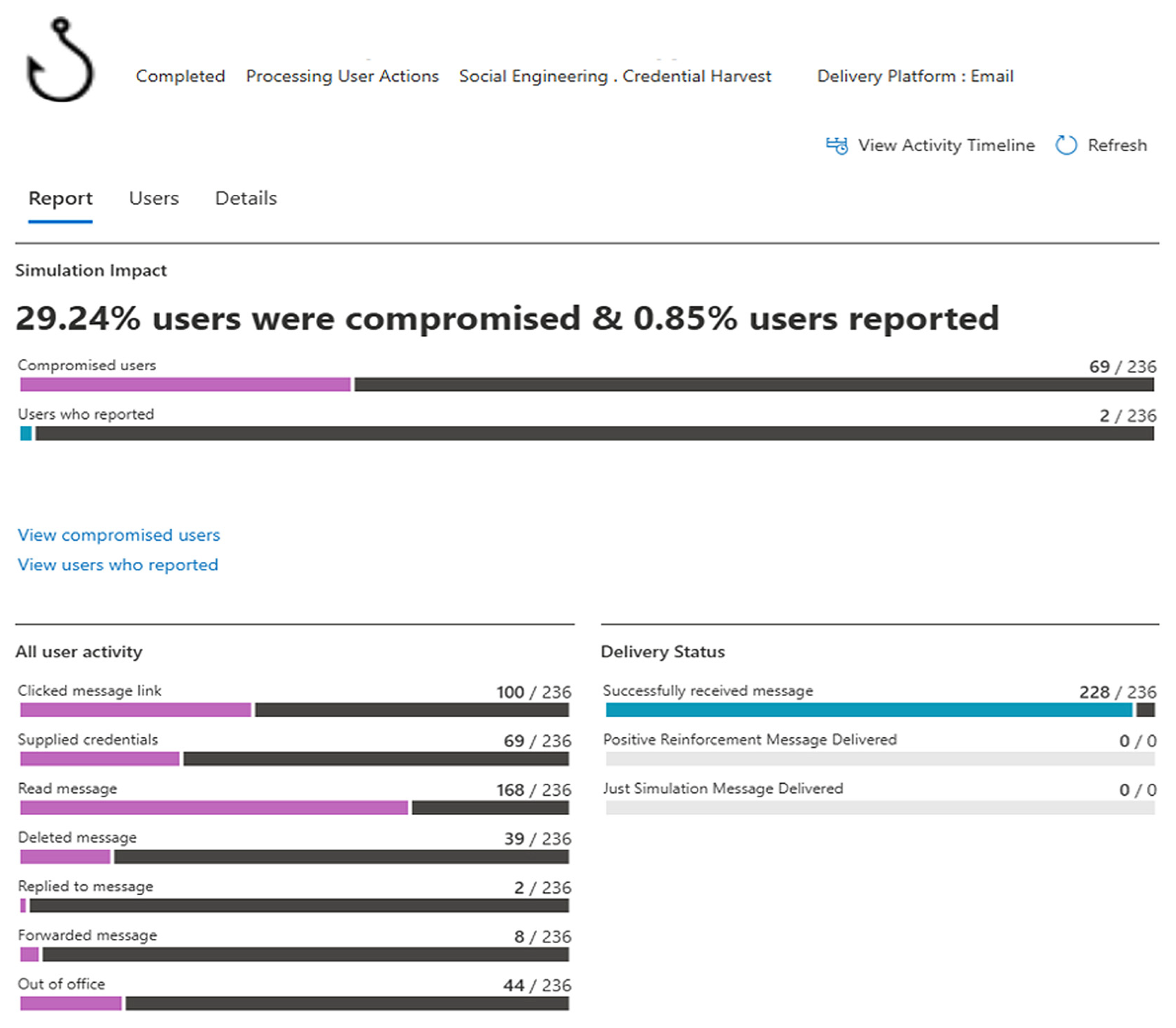This screenshot has height=1028, width=1176.
Task: Switch to the Users tab
Action: [x=153, y=198]
